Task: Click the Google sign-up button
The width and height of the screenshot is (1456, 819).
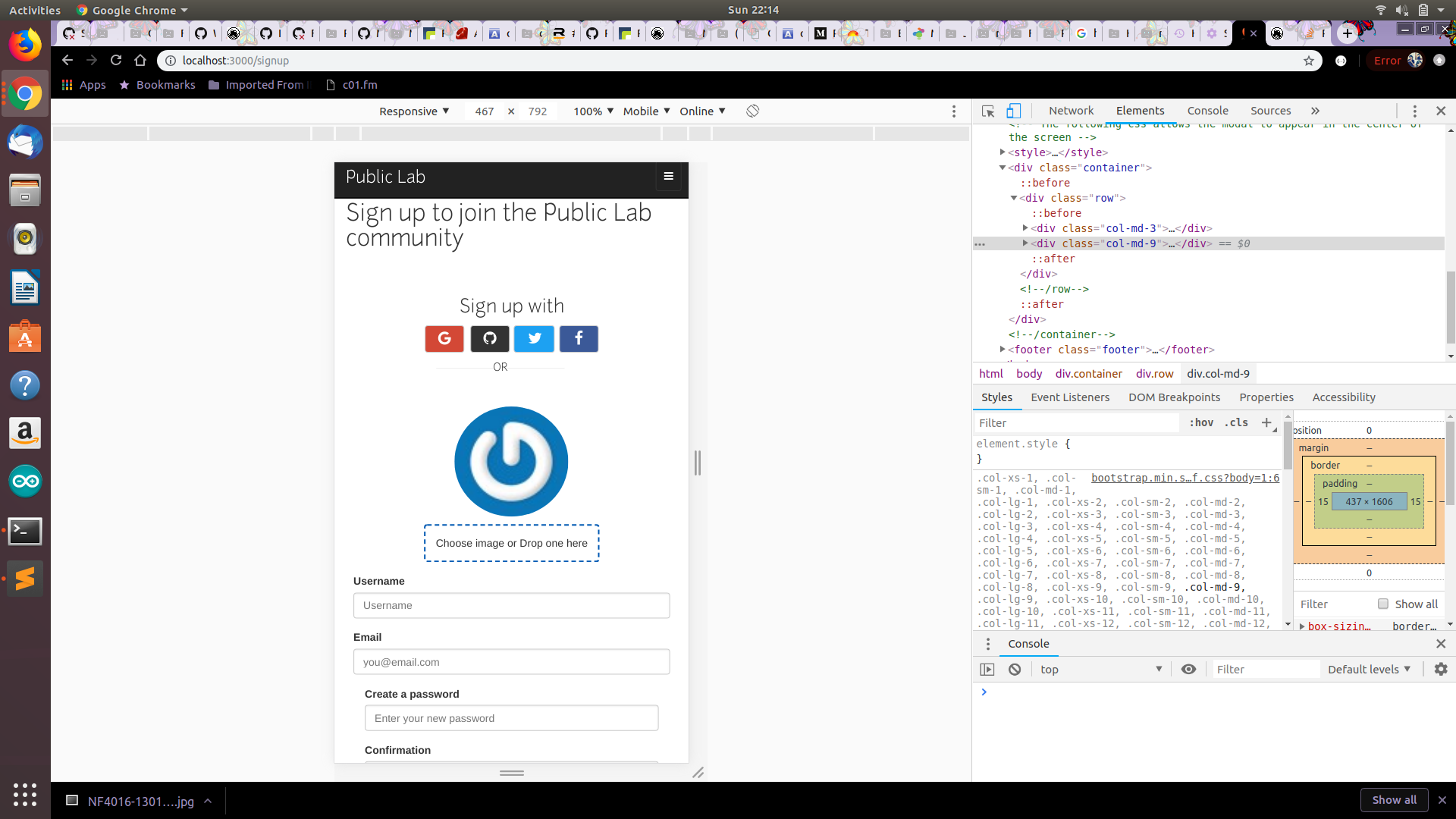Action: [444, 339]
